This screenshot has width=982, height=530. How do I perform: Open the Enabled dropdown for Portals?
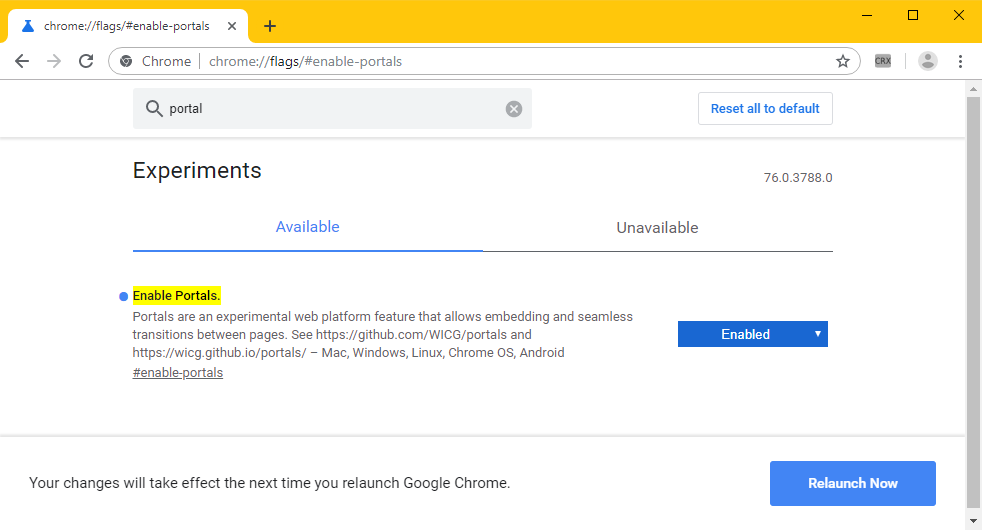(752, 334)
